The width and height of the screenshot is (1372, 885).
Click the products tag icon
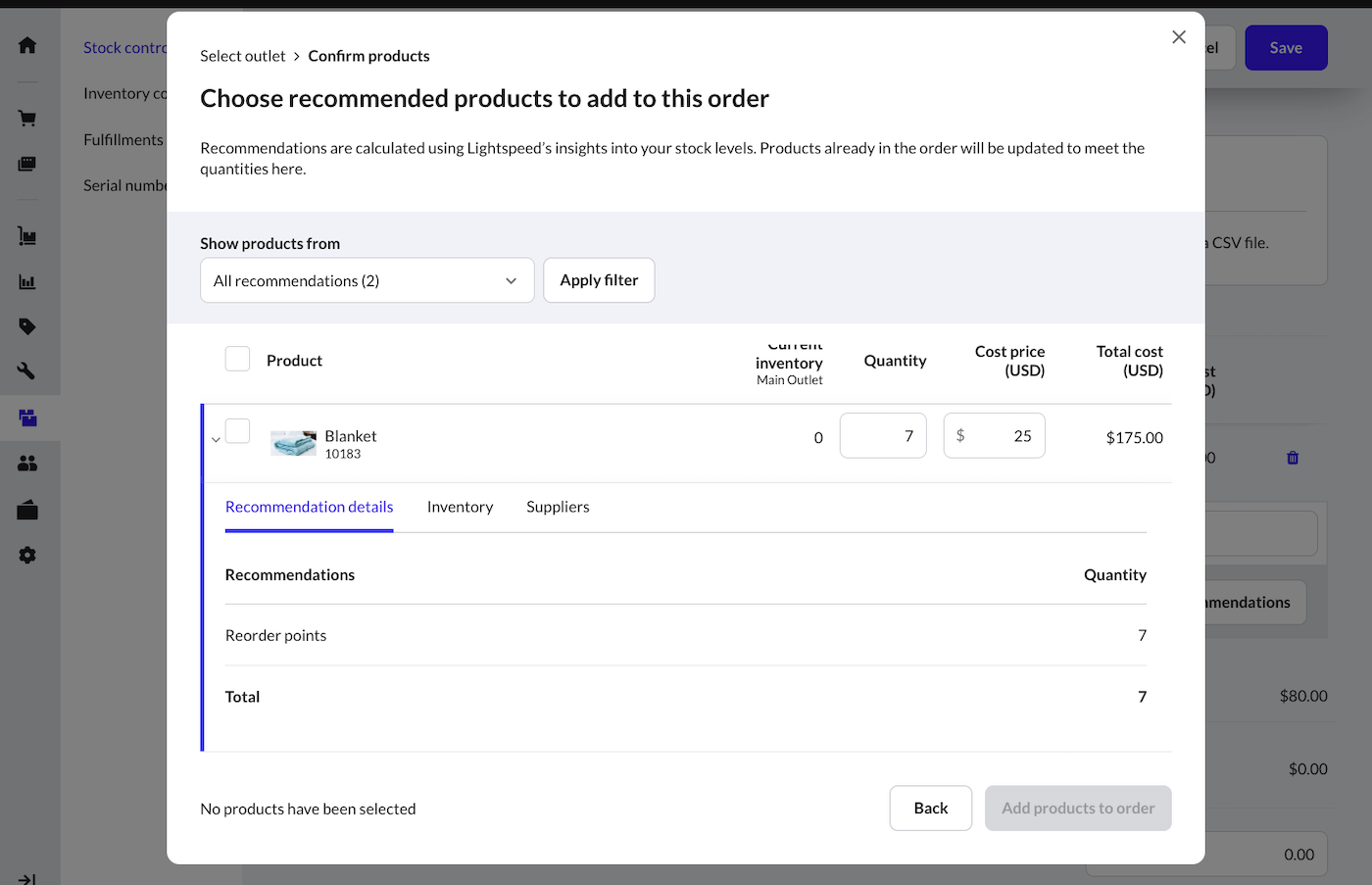tap(27, 326)
